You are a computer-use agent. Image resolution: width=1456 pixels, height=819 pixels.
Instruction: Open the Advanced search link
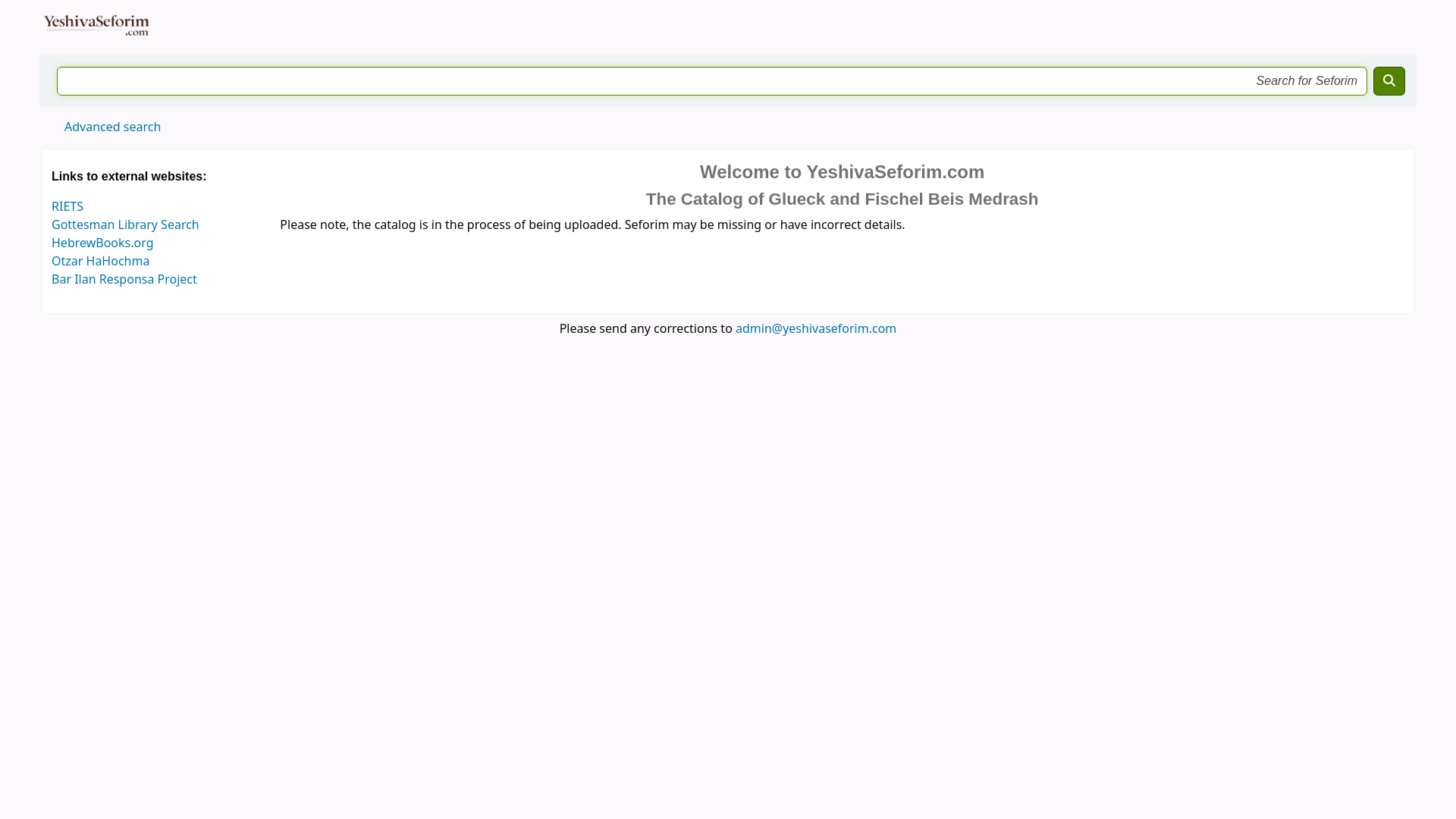[x=112, y=127]
